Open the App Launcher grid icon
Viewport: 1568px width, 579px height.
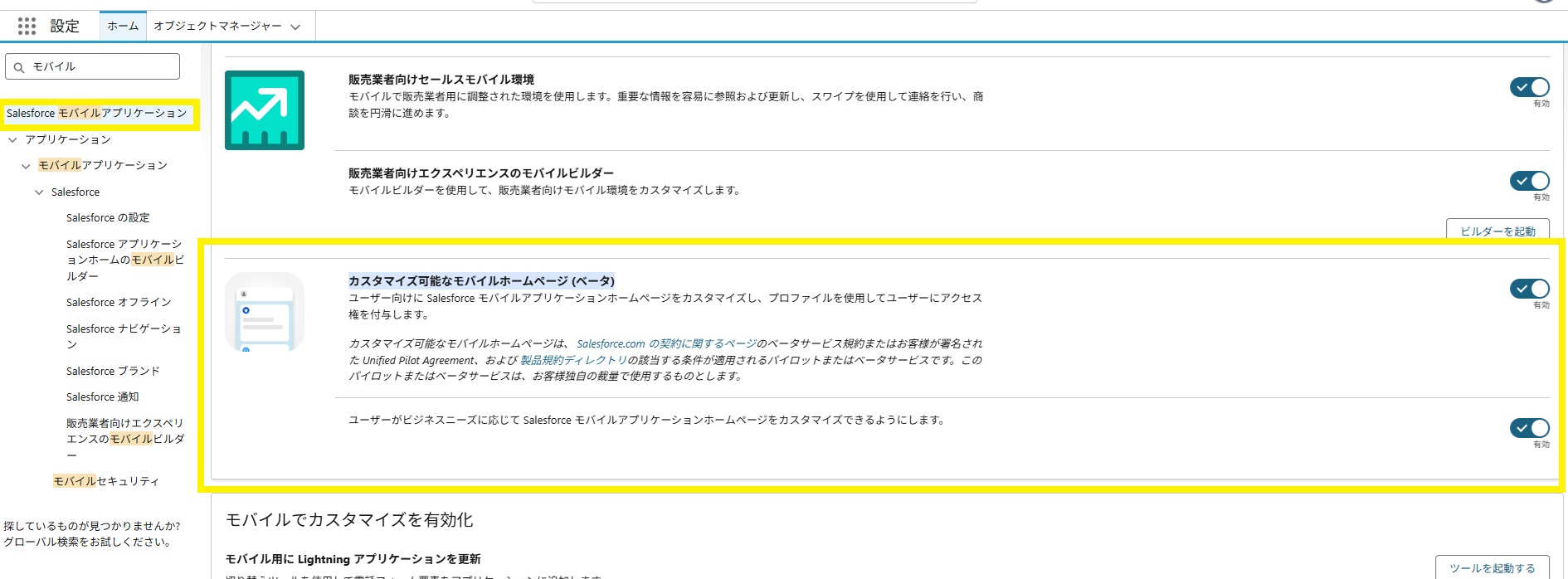coord(27,27)
